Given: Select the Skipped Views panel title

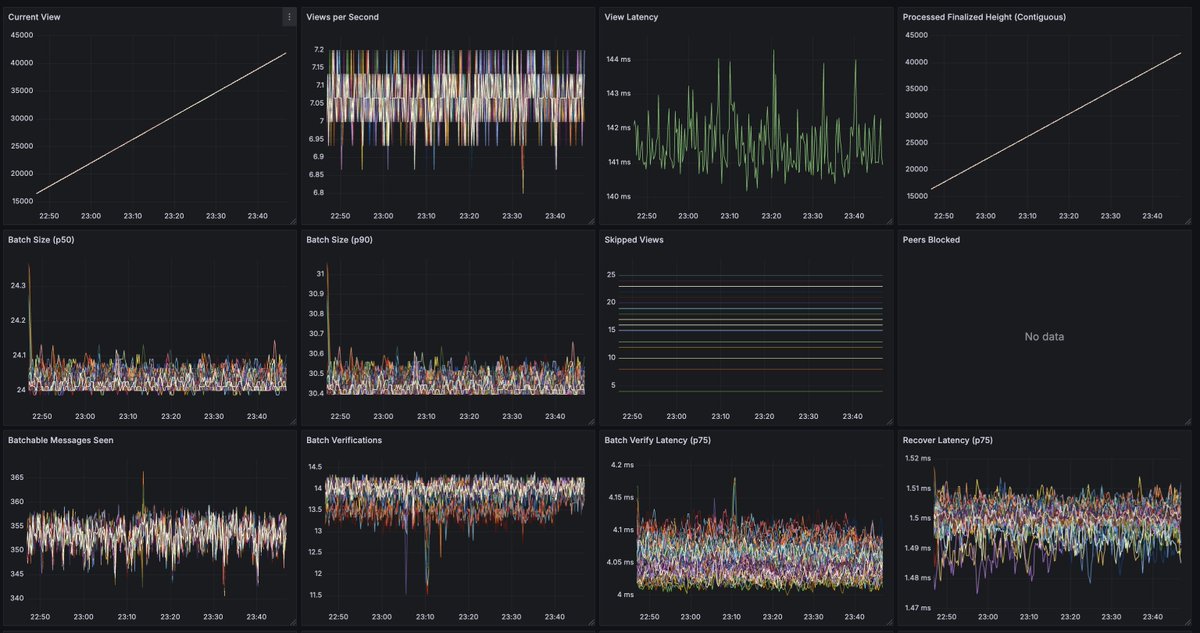Looking at the screenshot, I should tap(634, 240).
